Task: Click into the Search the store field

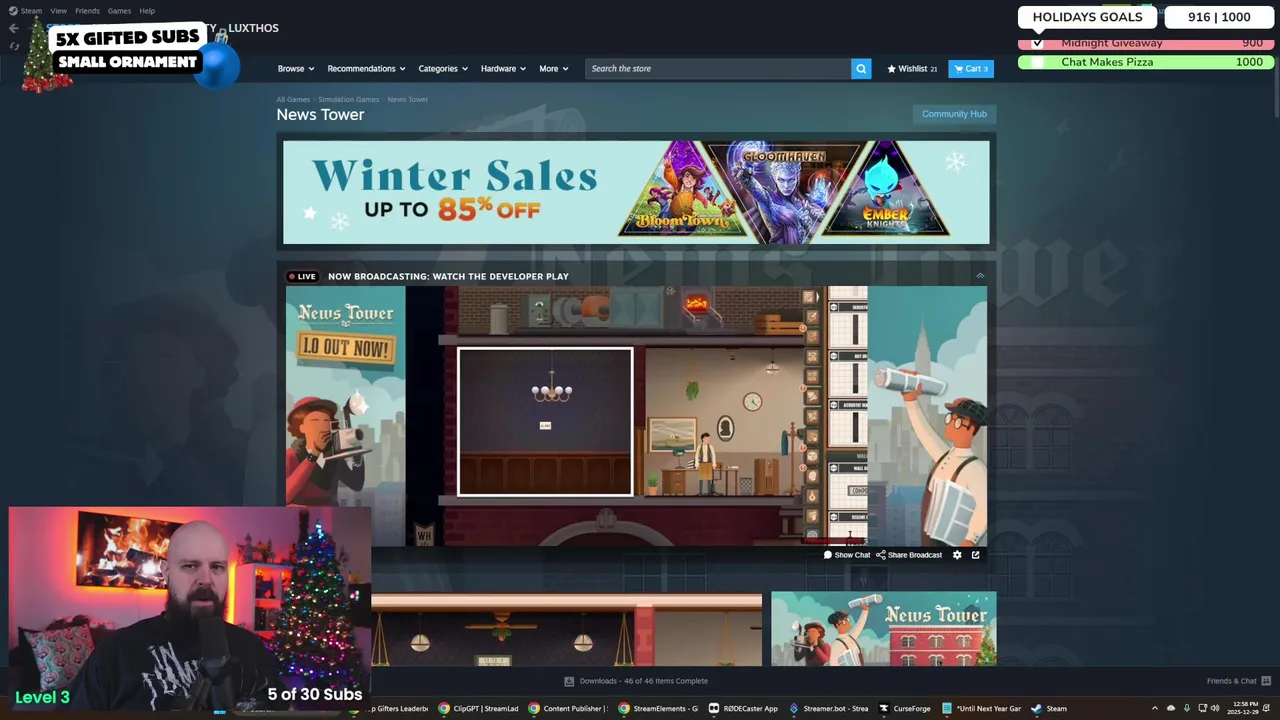Action: click(717, 69)
